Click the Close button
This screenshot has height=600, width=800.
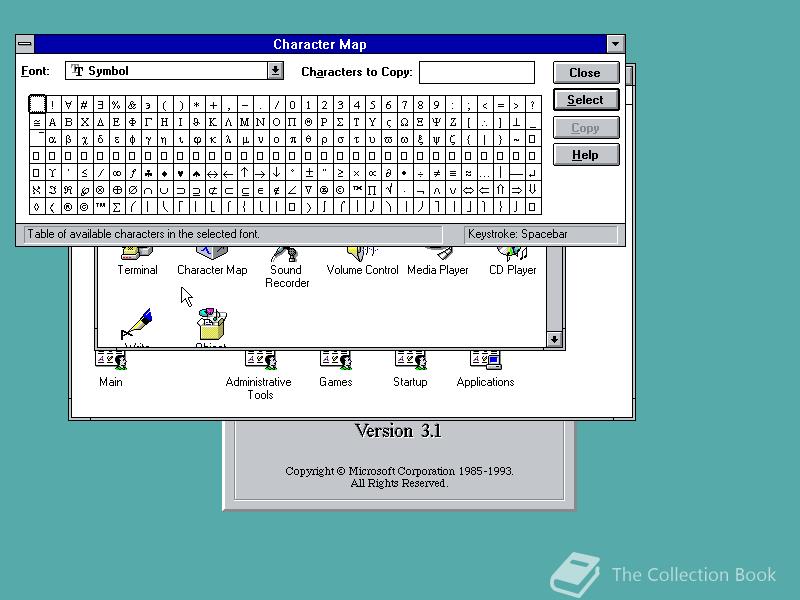click(x=586, y=72)
